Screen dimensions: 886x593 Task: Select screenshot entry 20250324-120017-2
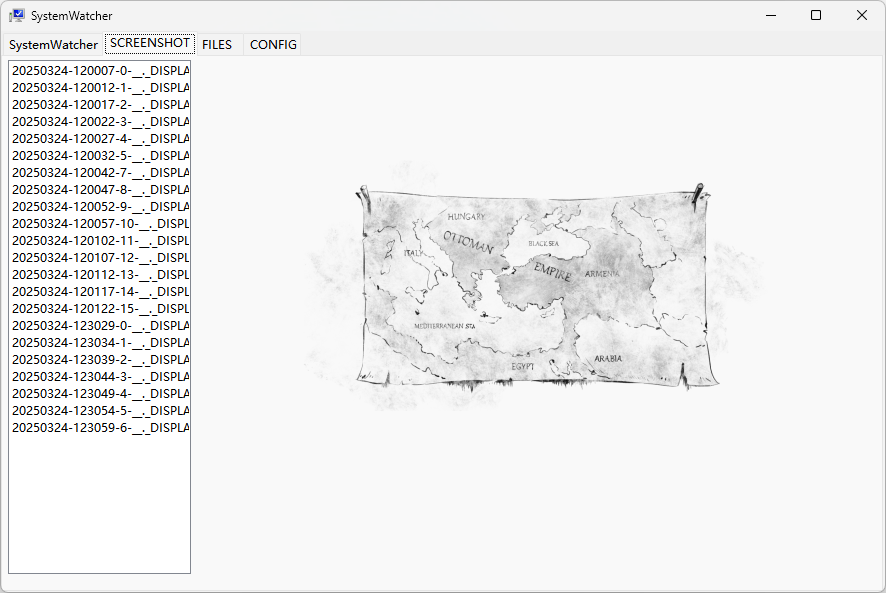tap(100, 105)
